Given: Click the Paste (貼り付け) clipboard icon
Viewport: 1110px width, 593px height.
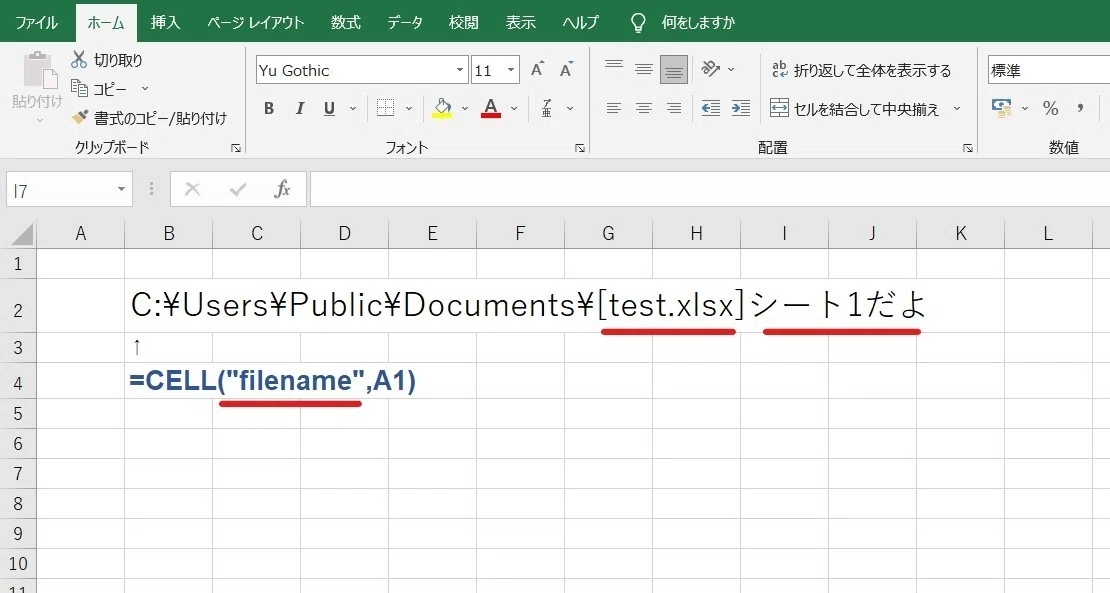Looking at the screenshot, I should click(39, 71).
